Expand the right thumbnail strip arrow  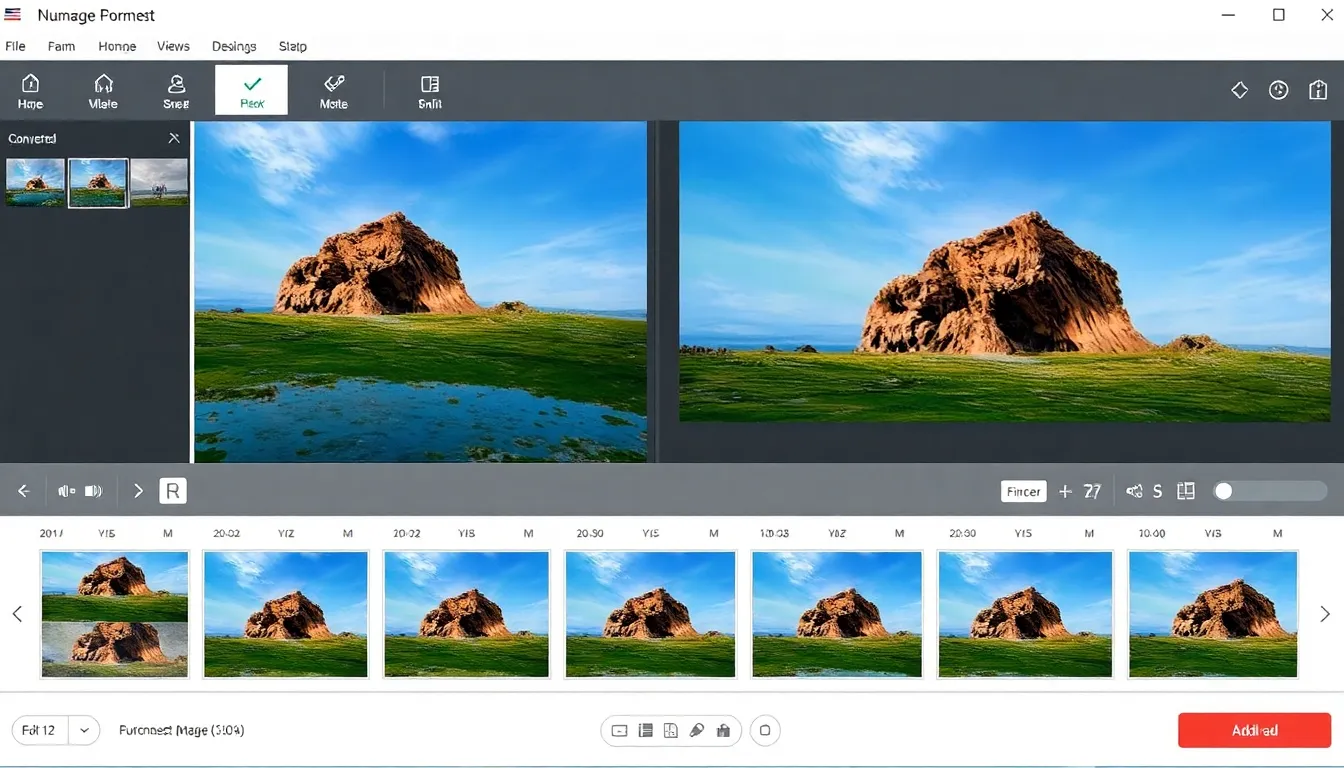click(x=1326, y=614)
